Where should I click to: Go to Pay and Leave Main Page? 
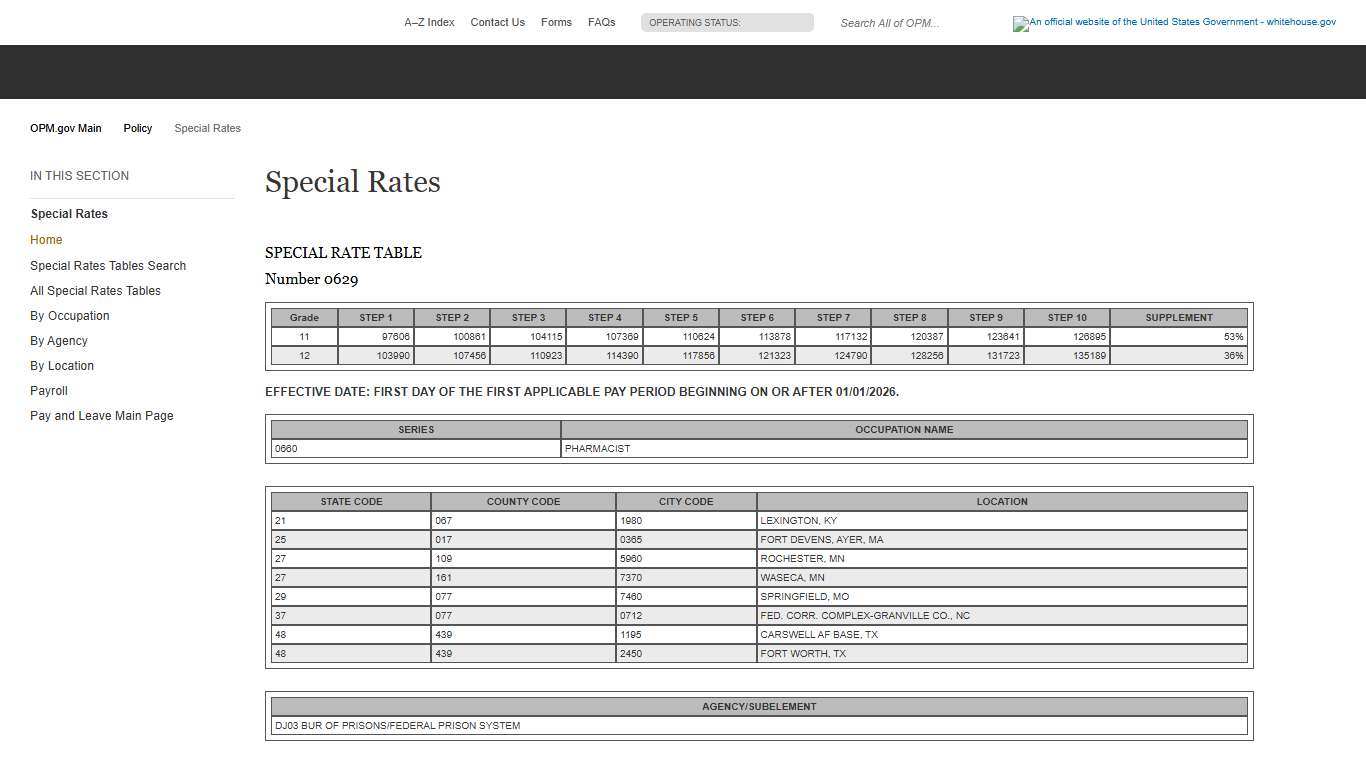[101, 415]
